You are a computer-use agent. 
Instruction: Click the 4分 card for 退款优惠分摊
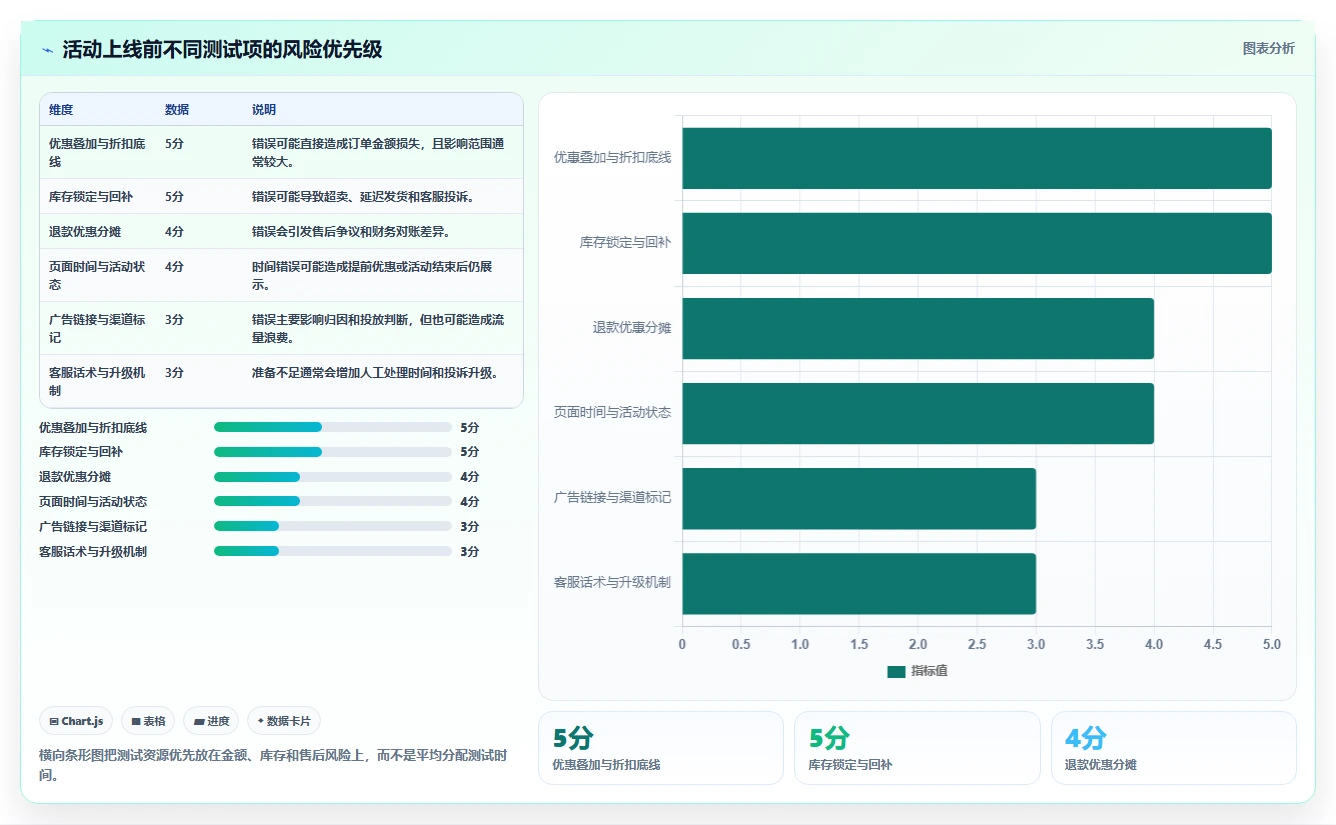1174,748
